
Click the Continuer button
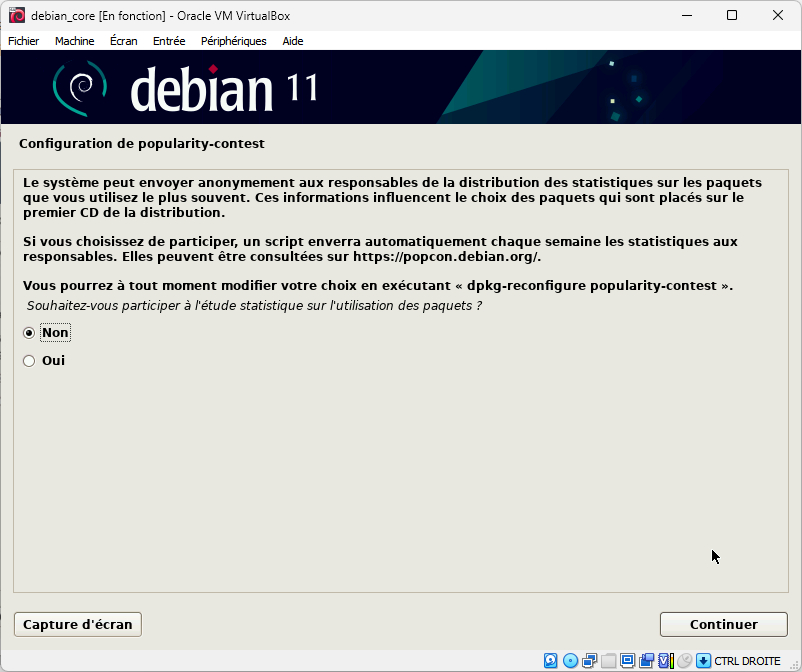pyautogui.click(x=724, y=624)
